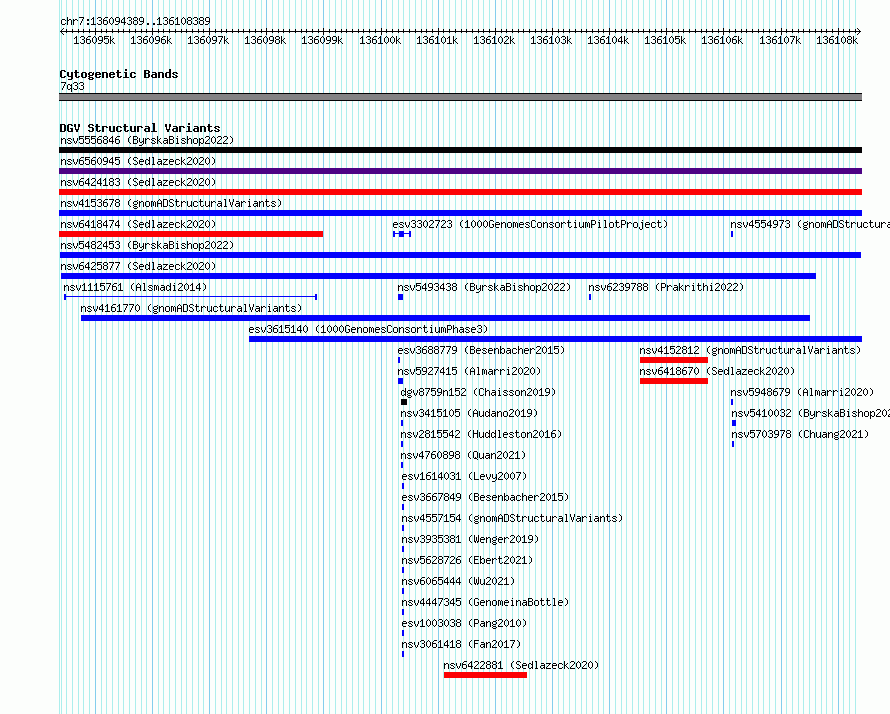
Task: Select the blue nsv6425877 variant bar
Action: [438, 276]
